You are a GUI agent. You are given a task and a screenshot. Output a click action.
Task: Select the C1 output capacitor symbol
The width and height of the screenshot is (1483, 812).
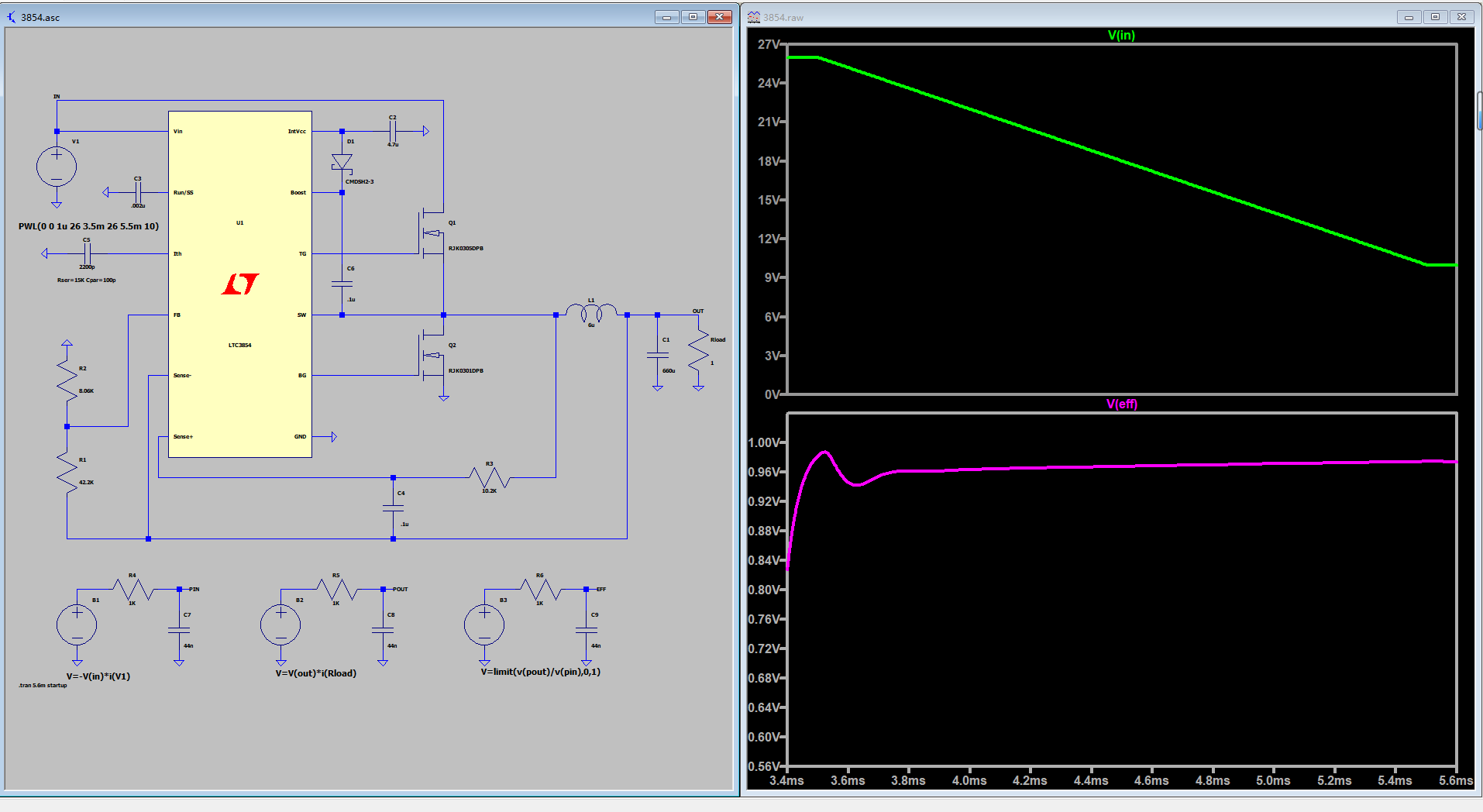657,355
